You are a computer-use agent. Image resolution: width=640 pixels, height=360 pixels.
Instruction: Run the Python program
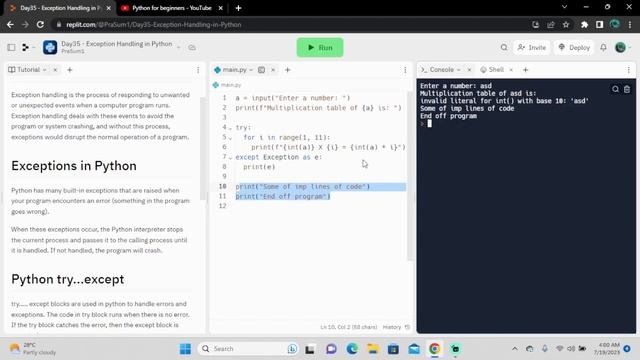[320, 47]
